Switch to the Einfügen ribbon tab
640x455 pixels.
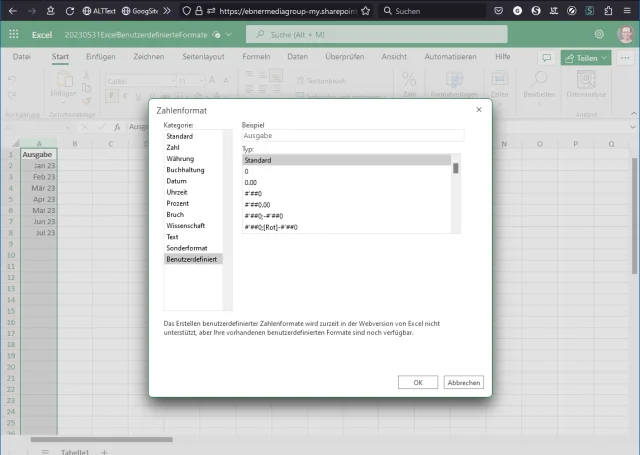[100, 57]
